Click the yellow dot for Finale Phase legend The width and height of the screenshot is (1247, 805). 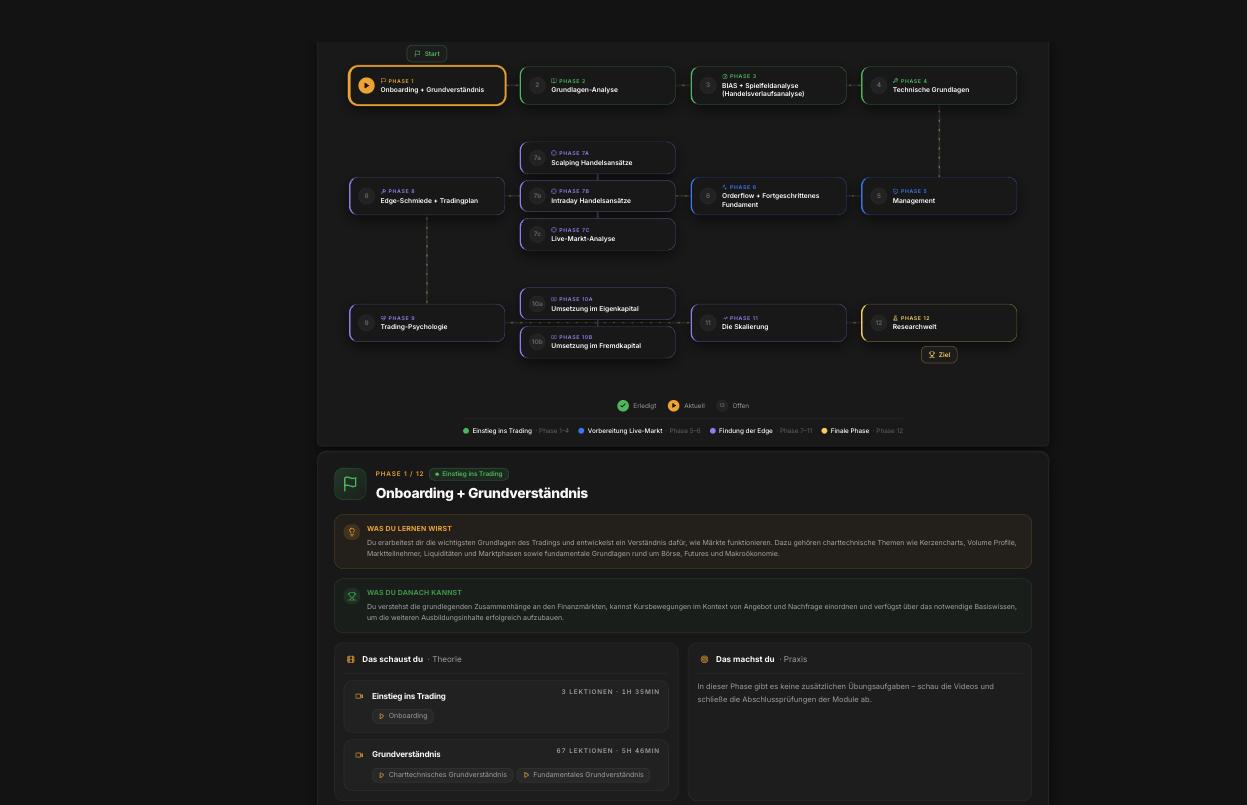825,431
